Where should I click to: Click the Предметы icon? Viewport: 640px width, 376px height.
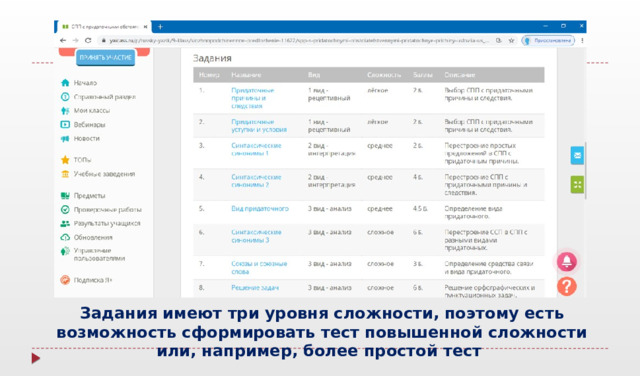(65, 196)
